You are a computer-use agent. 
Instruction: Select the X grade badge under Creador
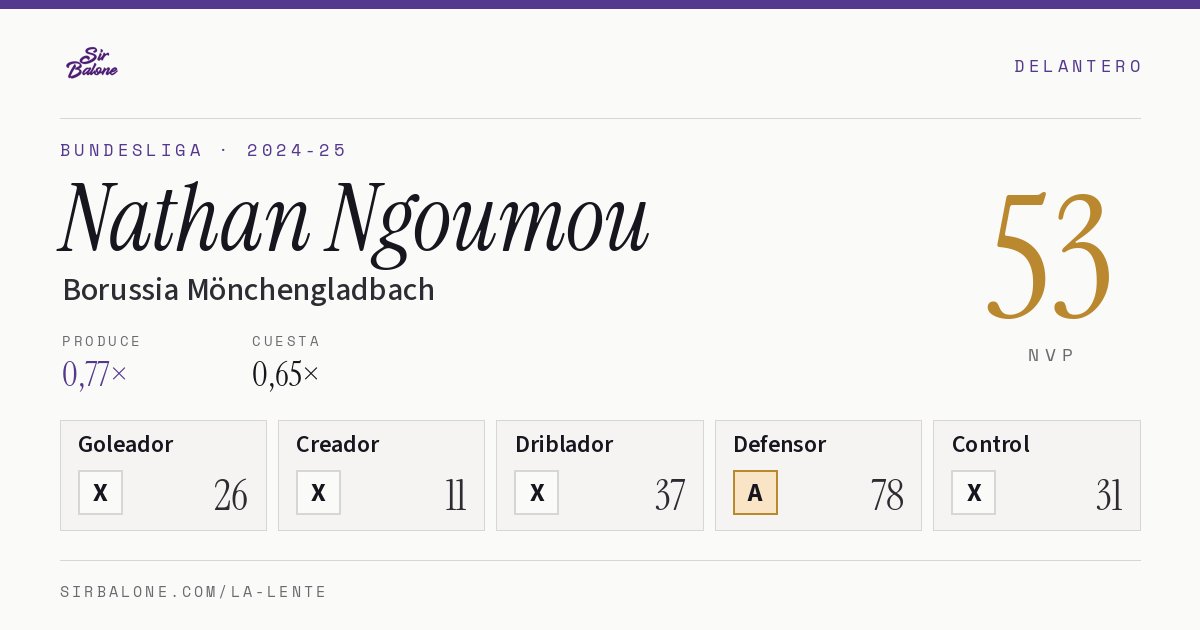(x=318, y=492)
